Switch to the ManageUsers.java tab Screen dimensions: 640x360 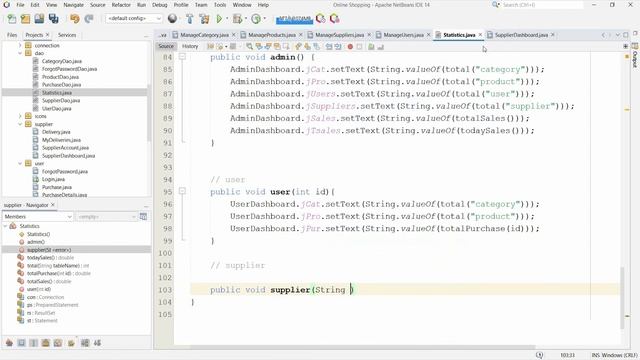[x=403, y=35]
